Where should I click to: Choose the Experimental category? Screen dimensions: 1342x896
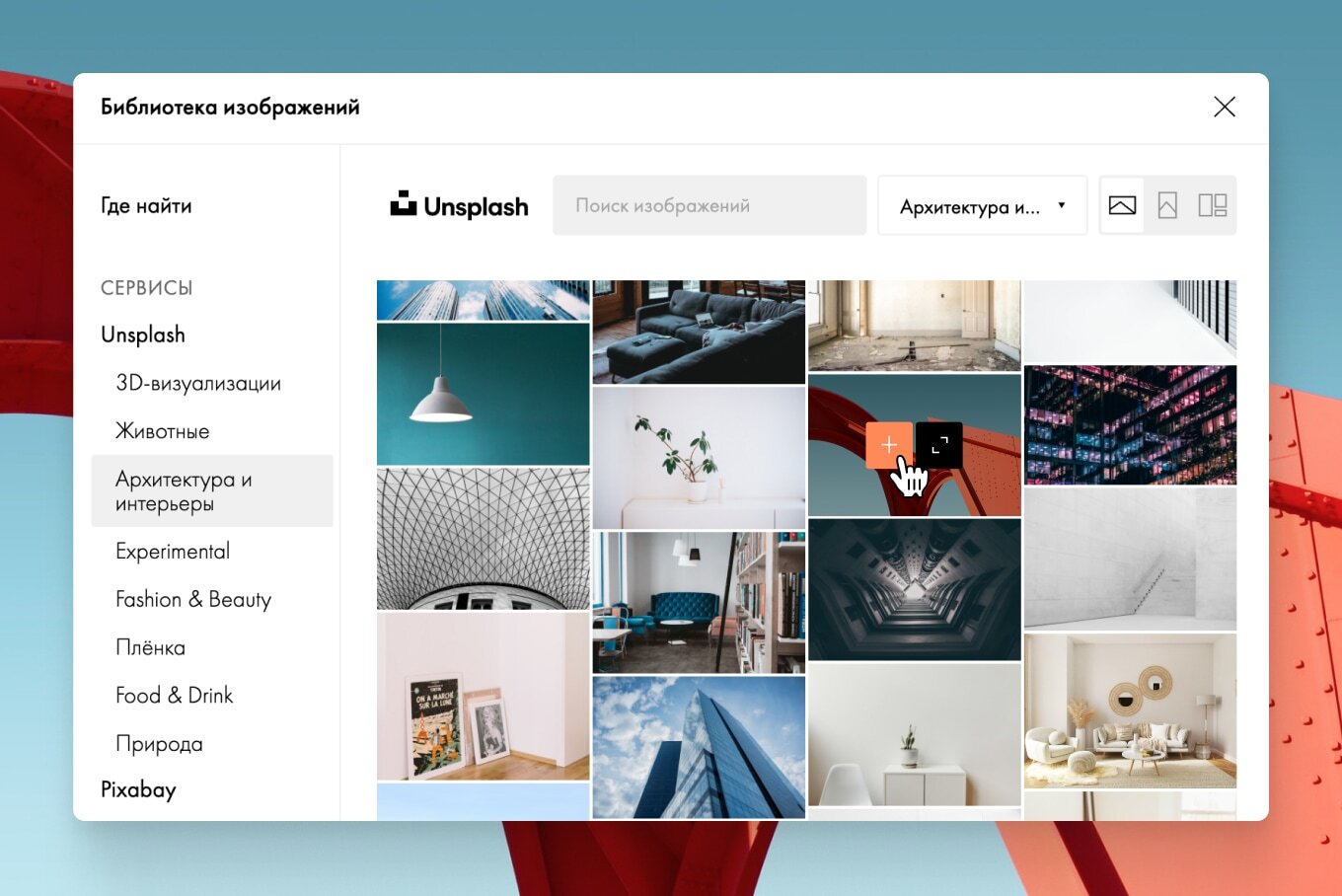(173, 551)
